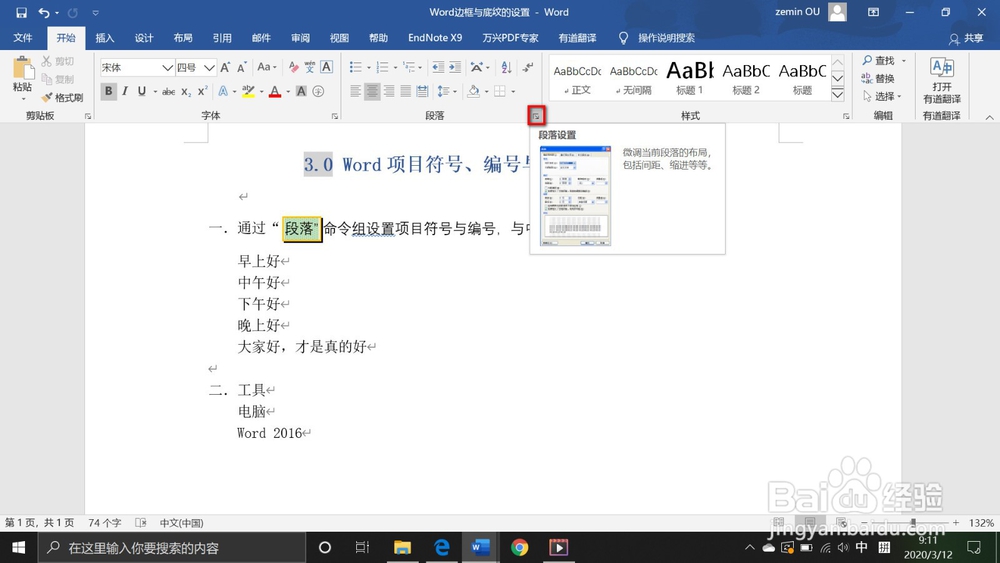This screenshot has width=1000, height=563.
Task: Select the Format Painter (格式刷) tool
Action: [x=62, y=98]
